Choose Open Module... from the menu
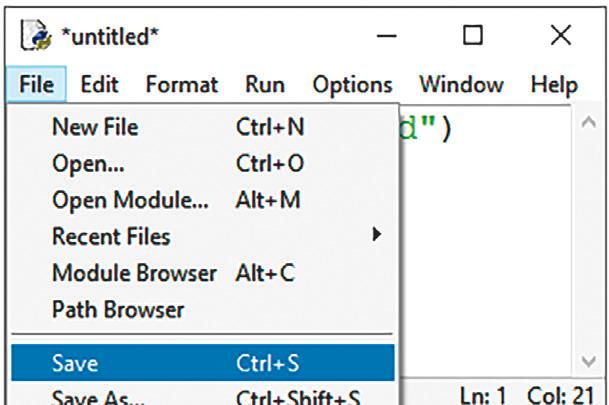This screenshot has width=609, height=405. [130, 200]
